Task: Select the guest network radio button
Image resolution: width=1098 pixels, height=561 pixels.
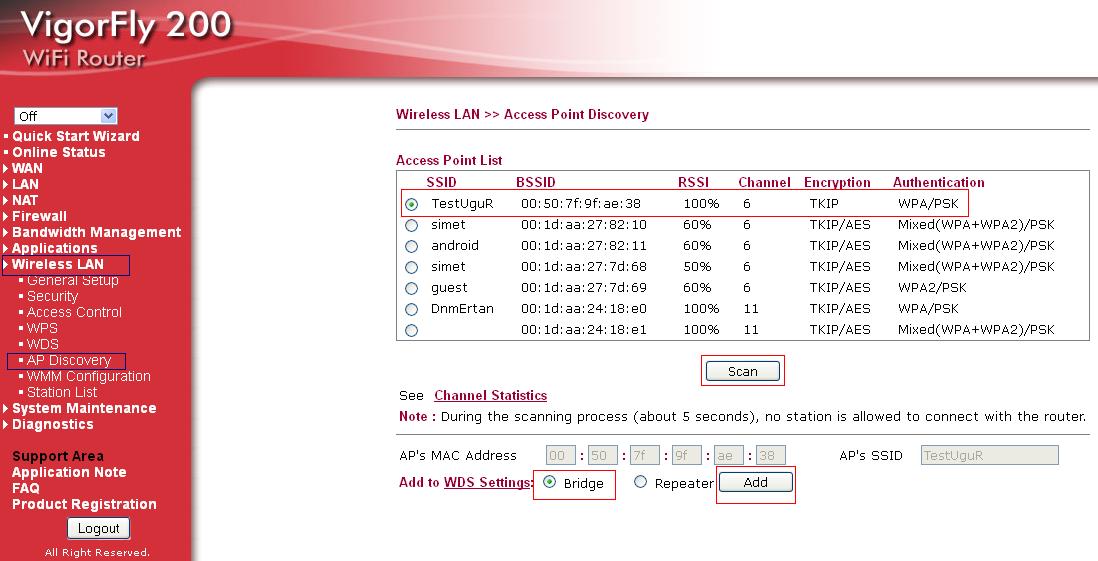Action: tap(411, 288)
